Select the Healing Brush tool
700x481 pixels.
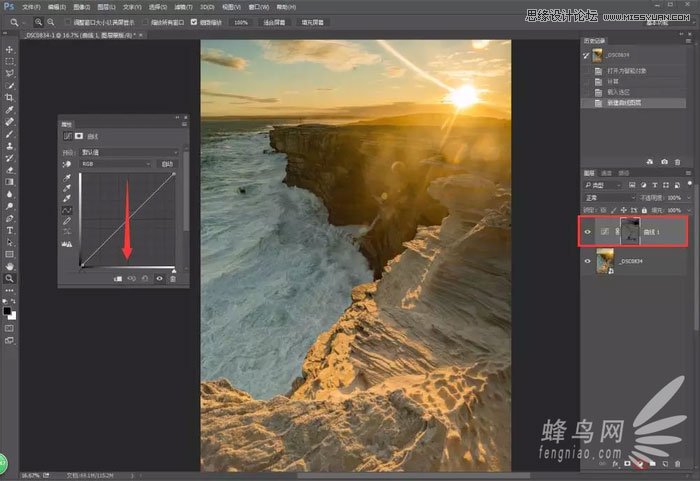(x=9, y=121)
